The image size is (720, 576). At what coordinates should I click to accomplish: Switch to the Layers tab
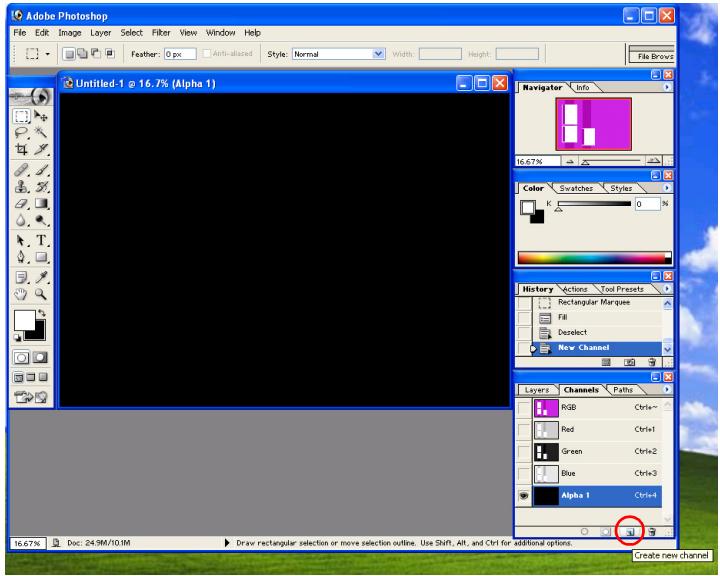tap(536, 390)
